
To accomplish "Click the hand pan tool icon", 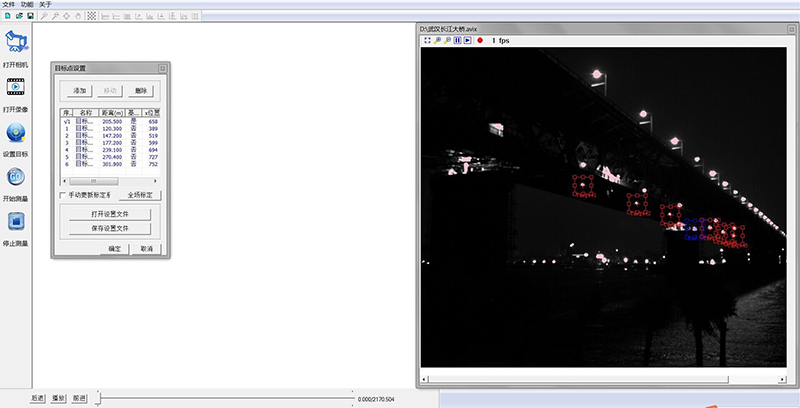I will click(x=78, y=16).
